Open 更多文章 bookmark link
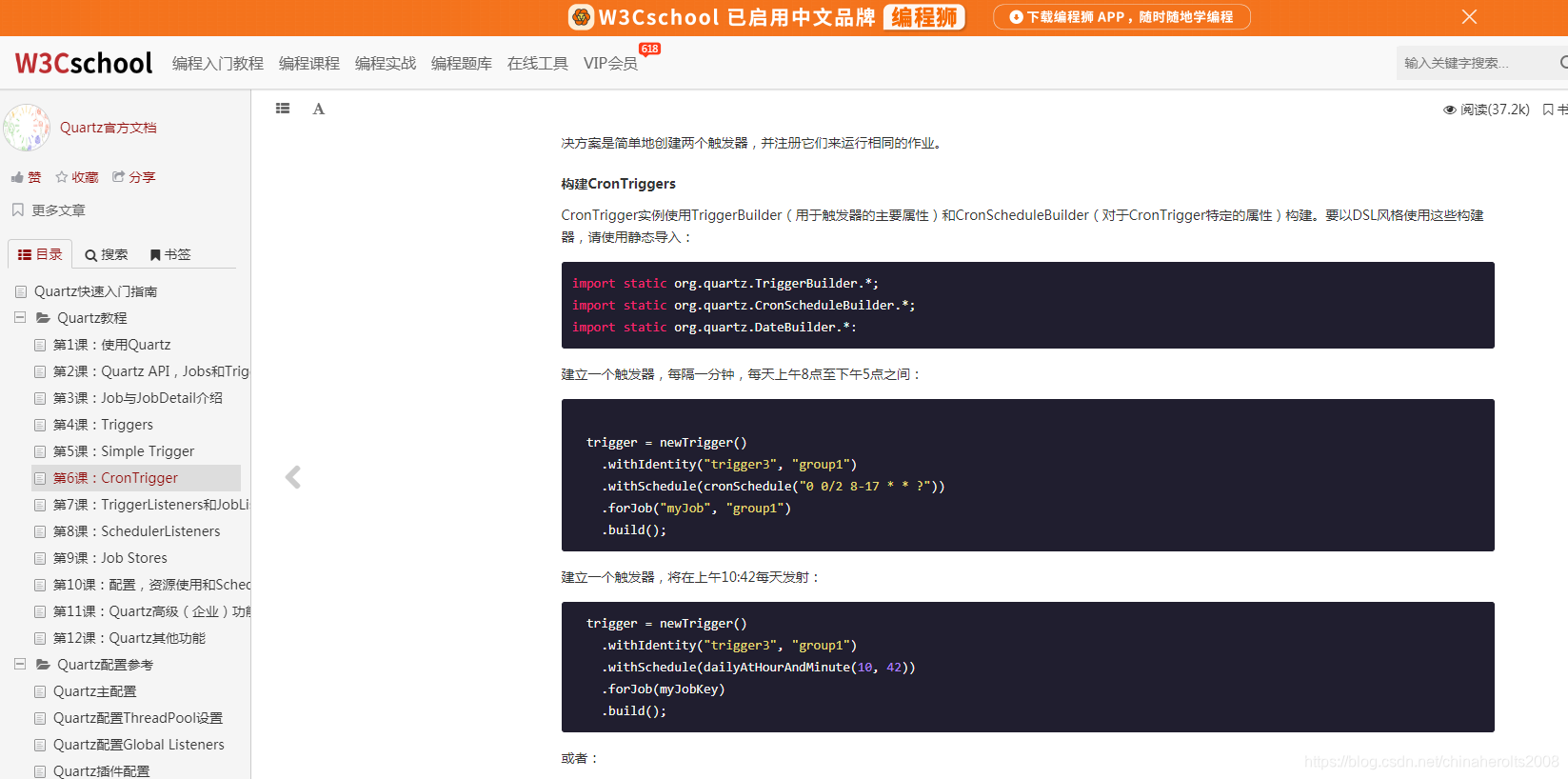1568x779 pixels. point(49,210)
